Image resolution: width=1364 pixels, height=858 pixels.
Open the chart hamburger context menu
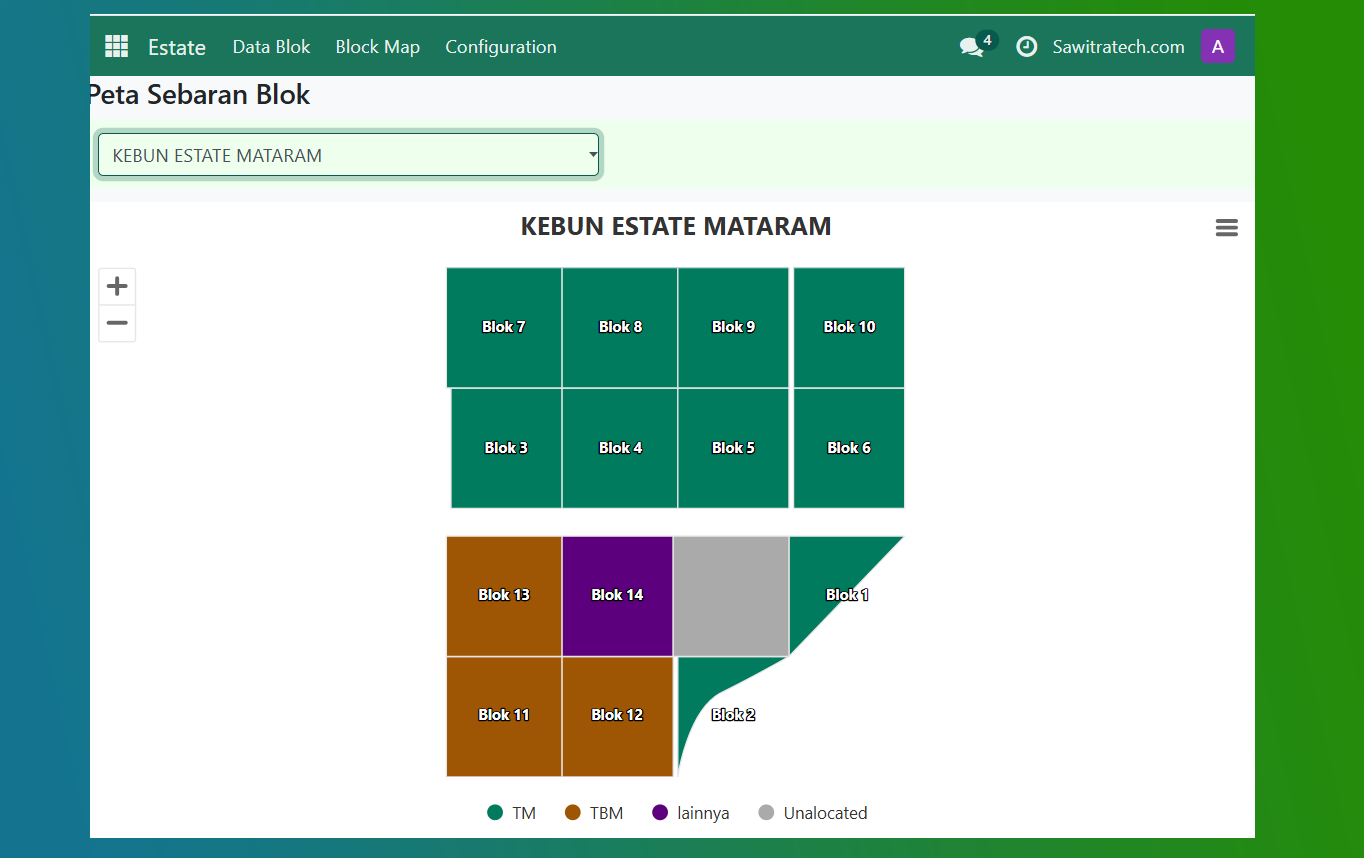coord(1226,228)
